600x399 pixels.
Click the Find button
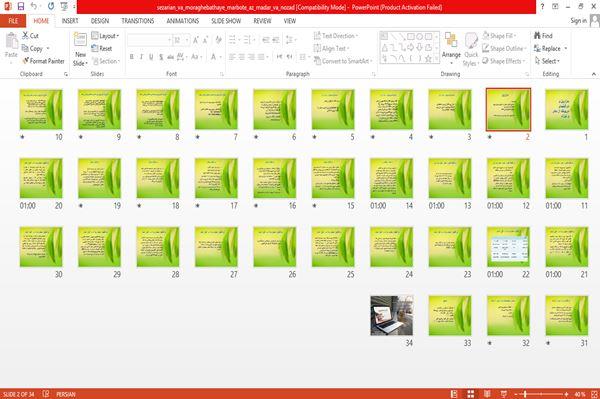point(543,36)
